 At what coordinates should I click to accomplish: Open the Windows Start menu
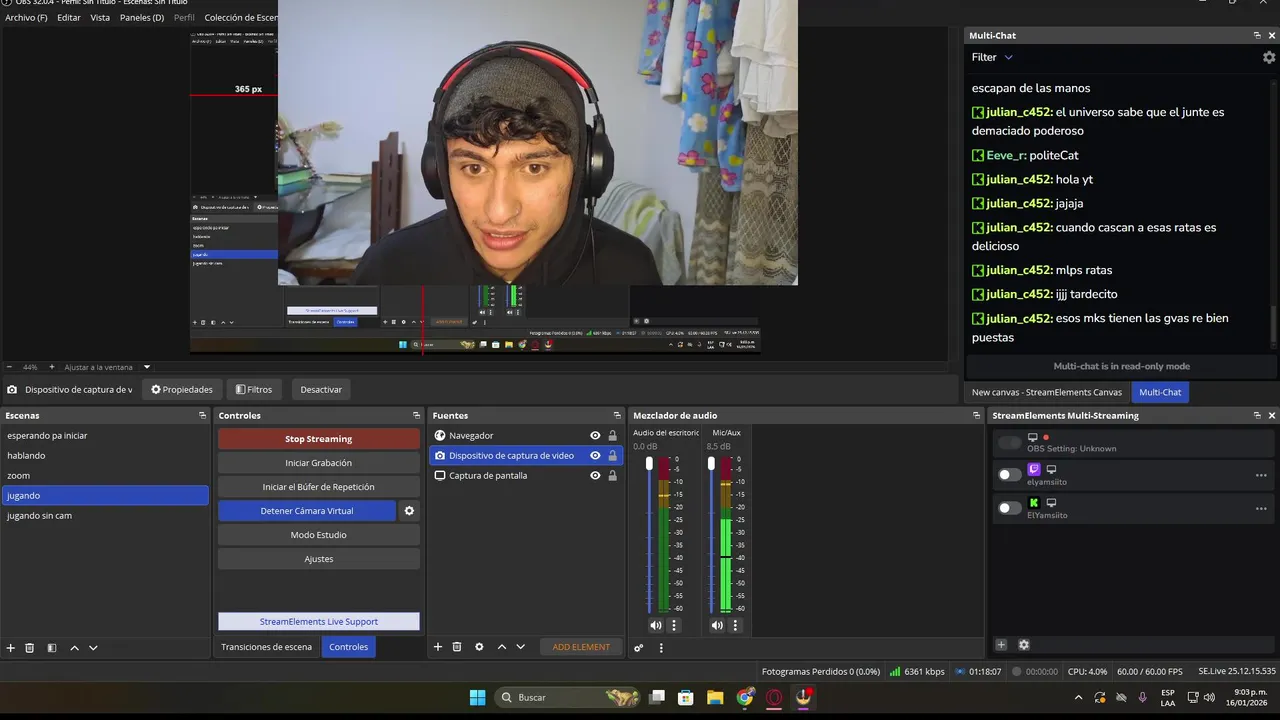point(477,697)
